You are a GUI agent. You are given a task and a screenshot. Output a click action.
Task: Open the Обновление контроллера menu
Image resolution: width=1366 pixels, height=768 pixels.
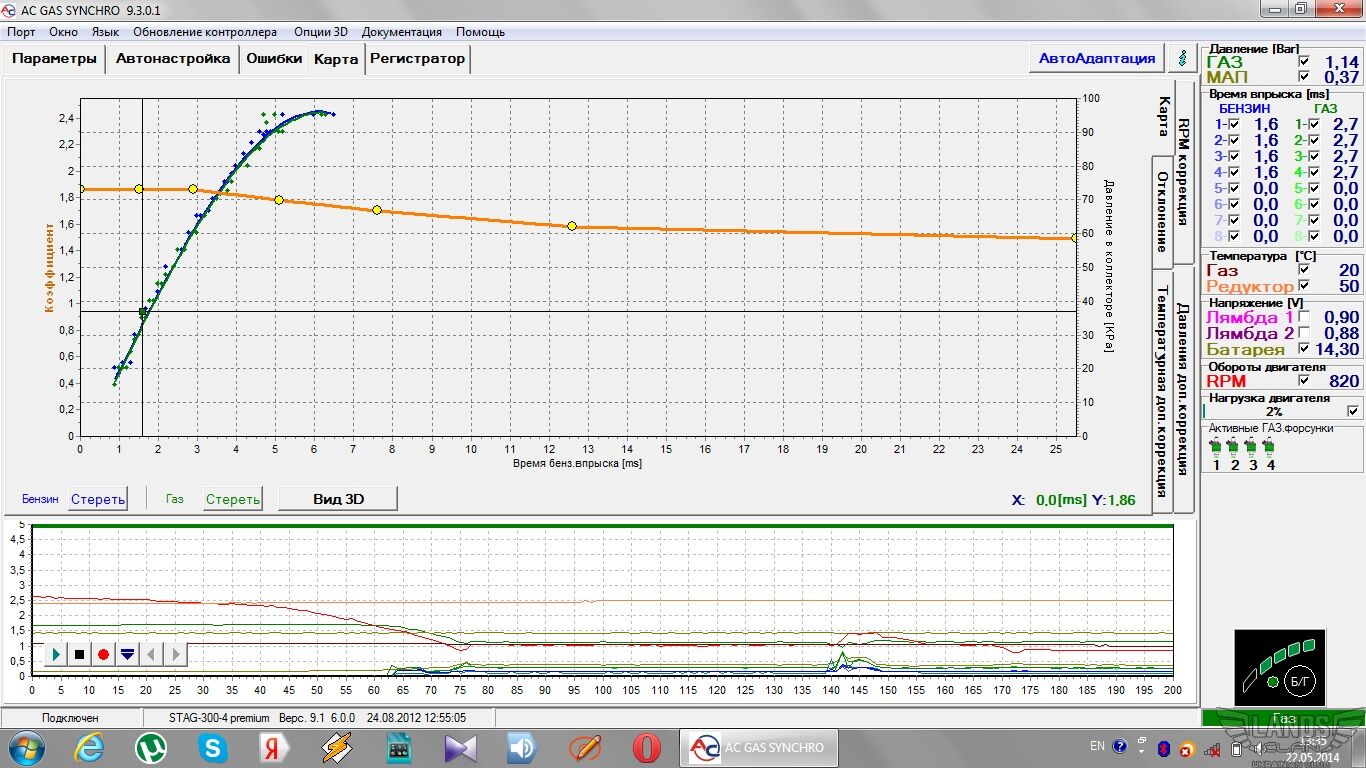coord(205,32)
